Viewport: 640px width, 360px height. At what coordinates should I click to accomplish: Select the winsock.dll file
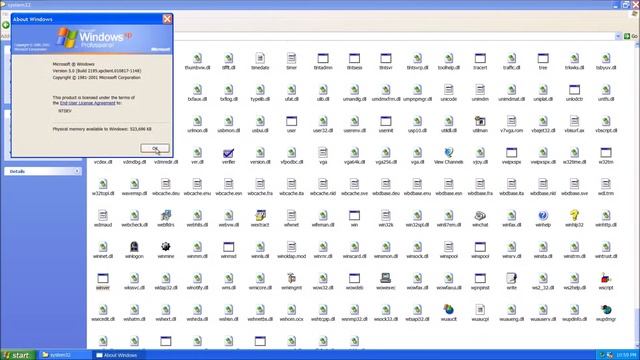tap(417, 251)
